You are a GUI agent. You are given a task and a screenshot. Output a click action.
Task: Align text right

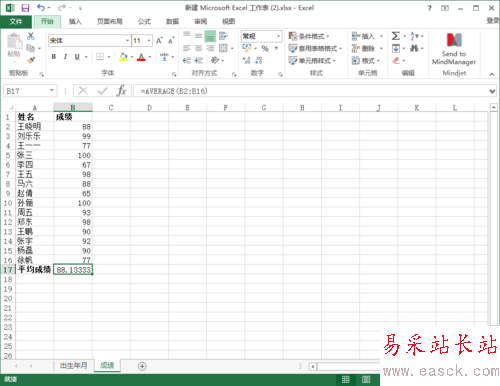point(210,48)
